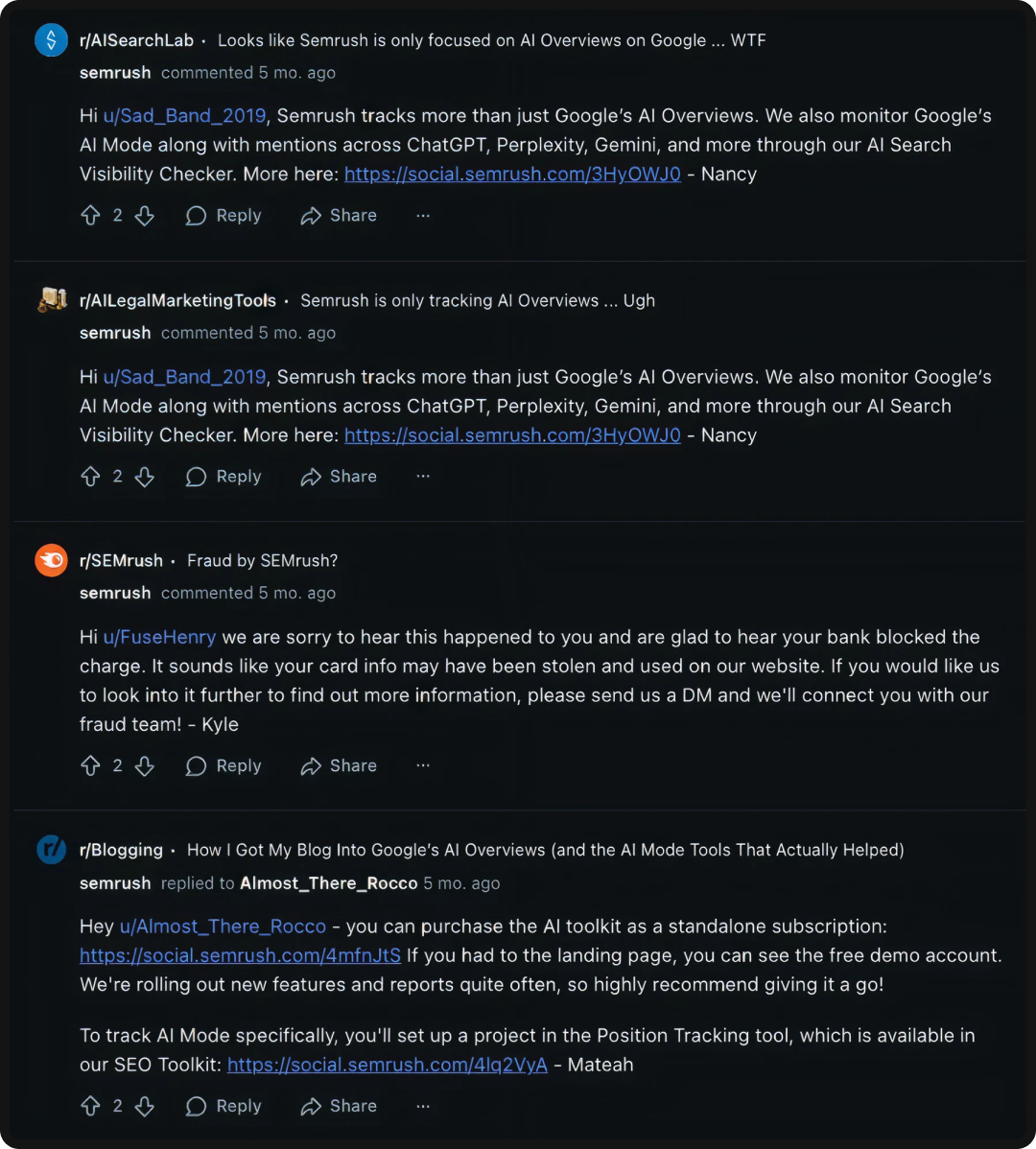The width and height of the screenshot is (1036, 1149).
Task: Open the overflow menu on the first comment
Action: (x=423, y=215)
